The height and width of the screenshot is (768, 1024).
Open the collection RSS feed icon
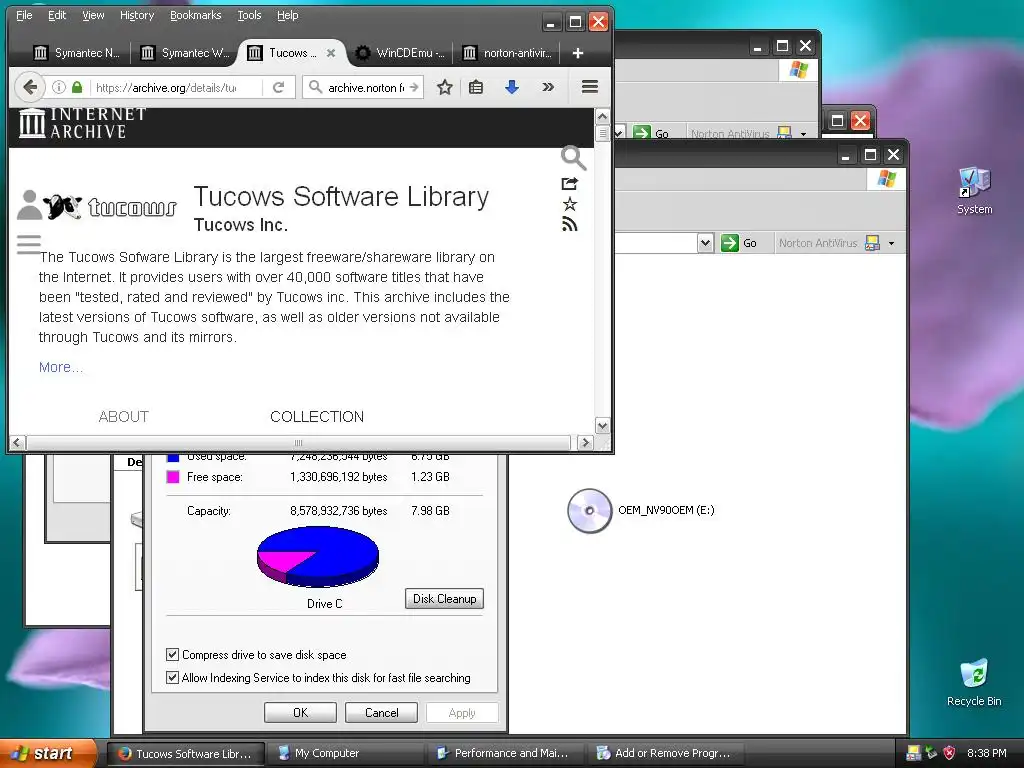(x=569, y=224)
